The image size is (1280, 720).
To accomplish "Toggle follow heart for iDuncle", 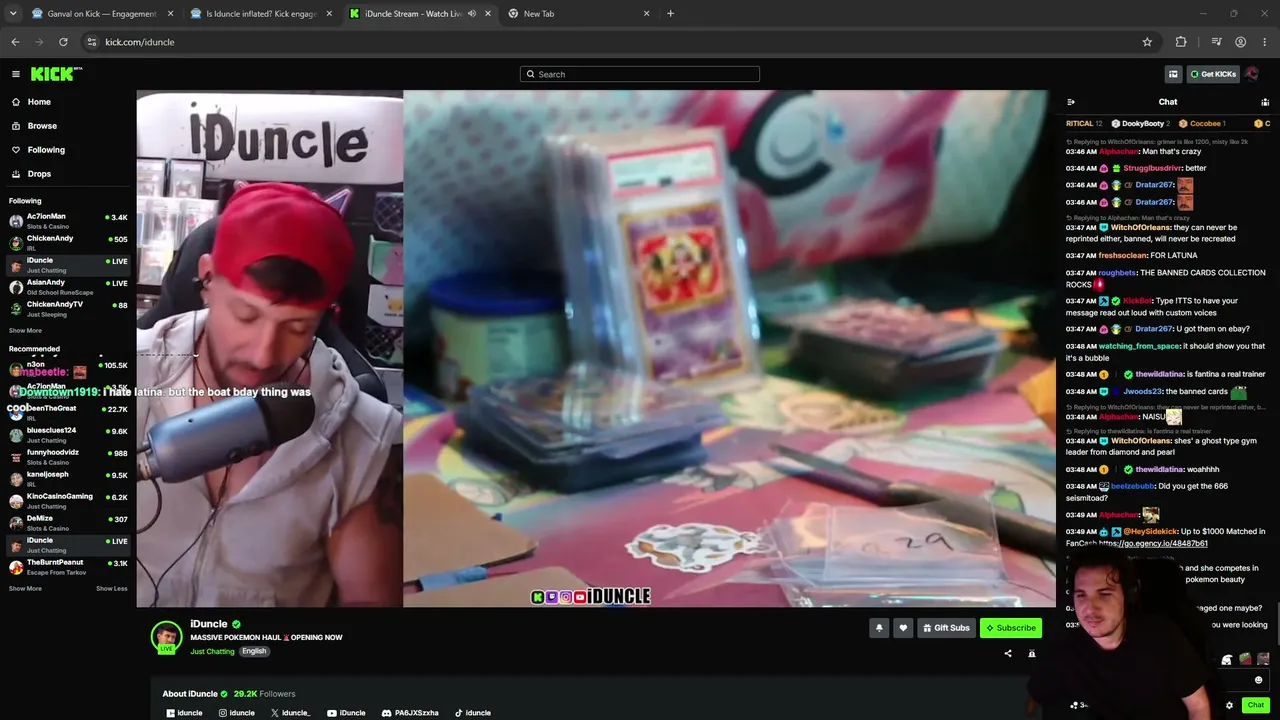I will 903,628.
